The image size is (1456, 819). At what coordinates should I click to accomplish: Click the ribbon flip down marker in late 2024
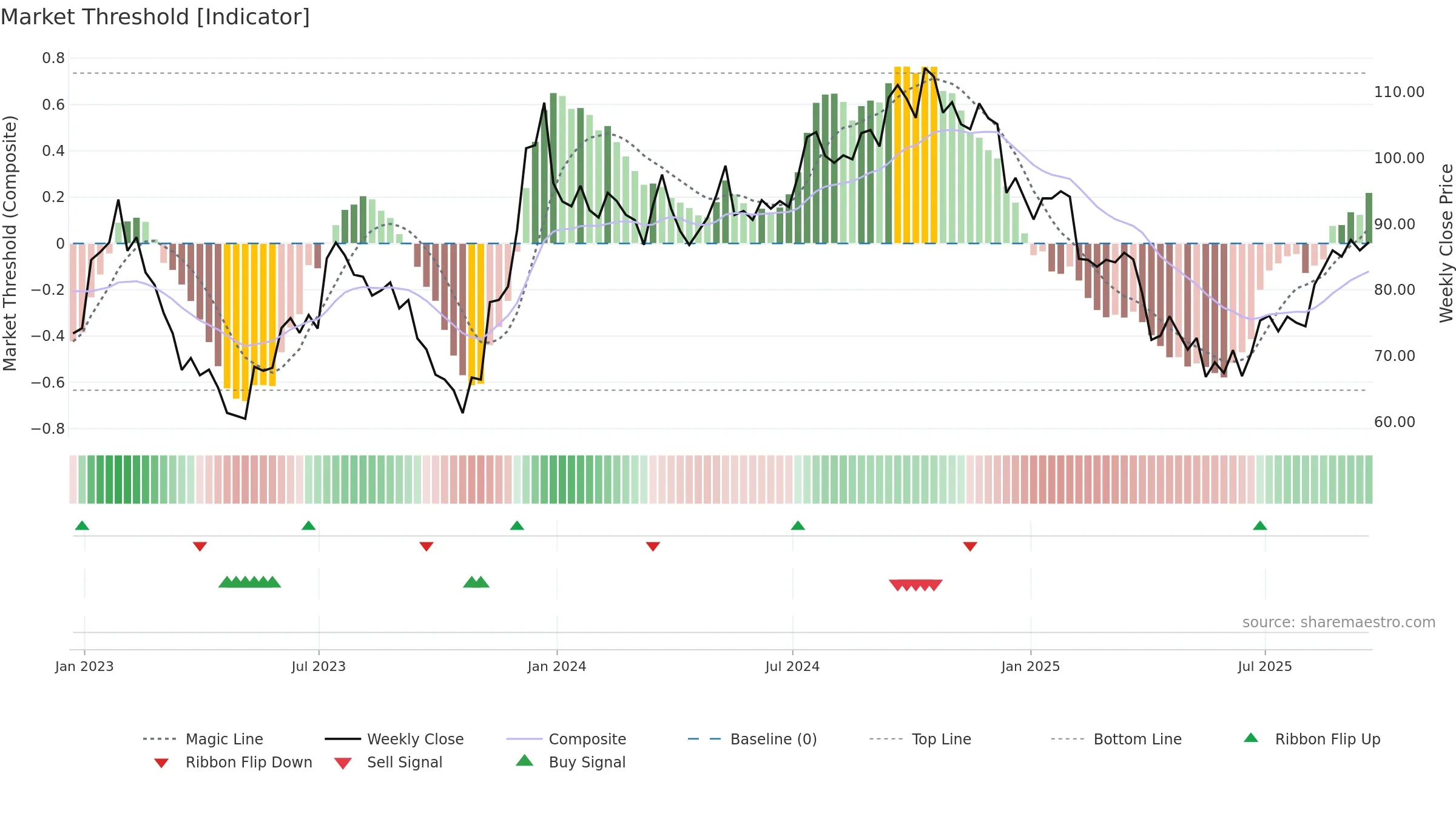pyautogui.click(x=970, y=547)
